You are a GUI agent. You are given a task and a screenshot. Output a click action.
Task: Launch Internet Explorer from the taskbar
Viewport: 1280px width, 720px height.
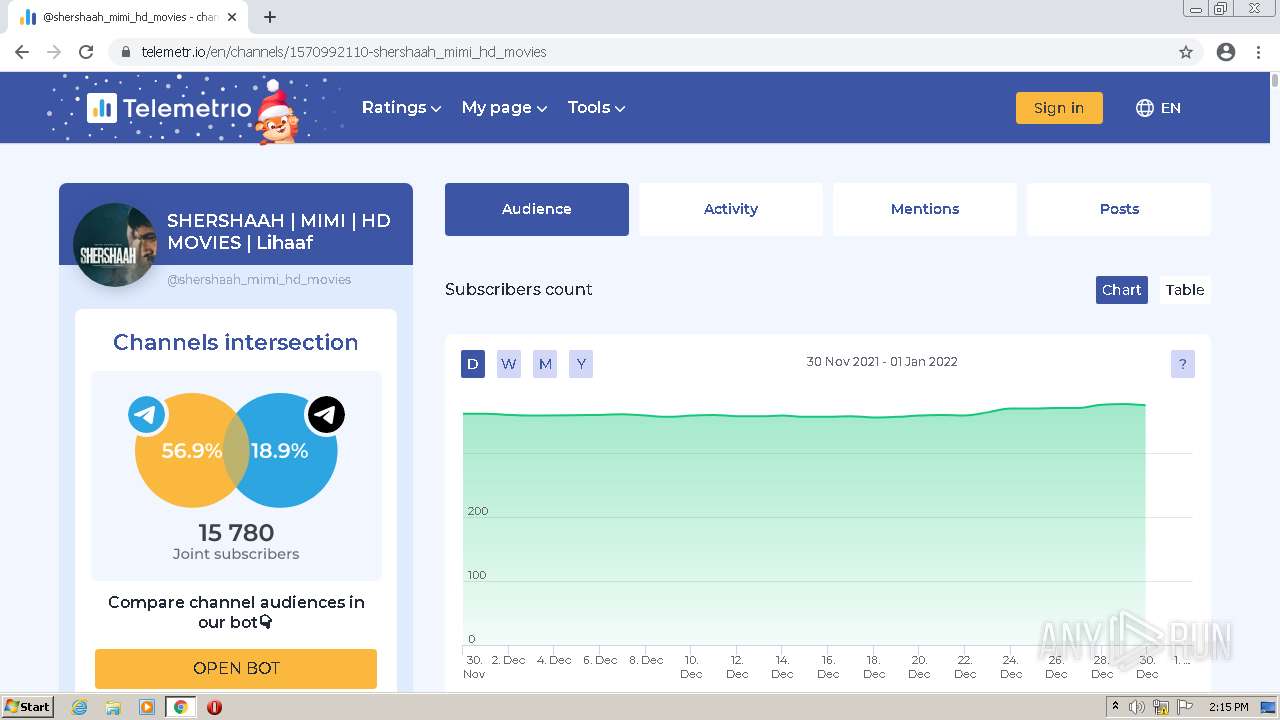pos(79,707)
